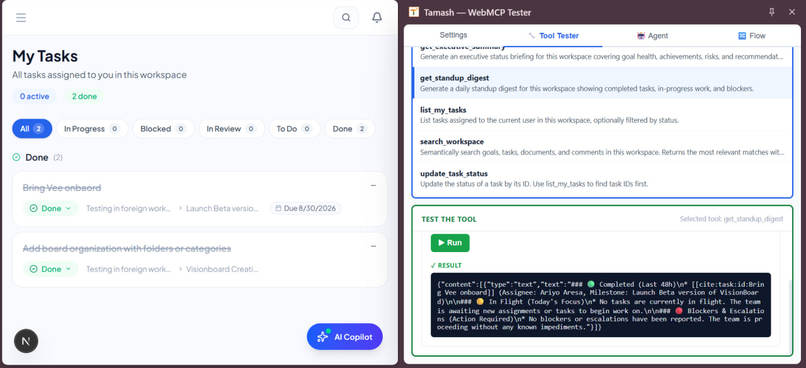Click the RESULT label
806x368 pixels.
pos(446,265)
